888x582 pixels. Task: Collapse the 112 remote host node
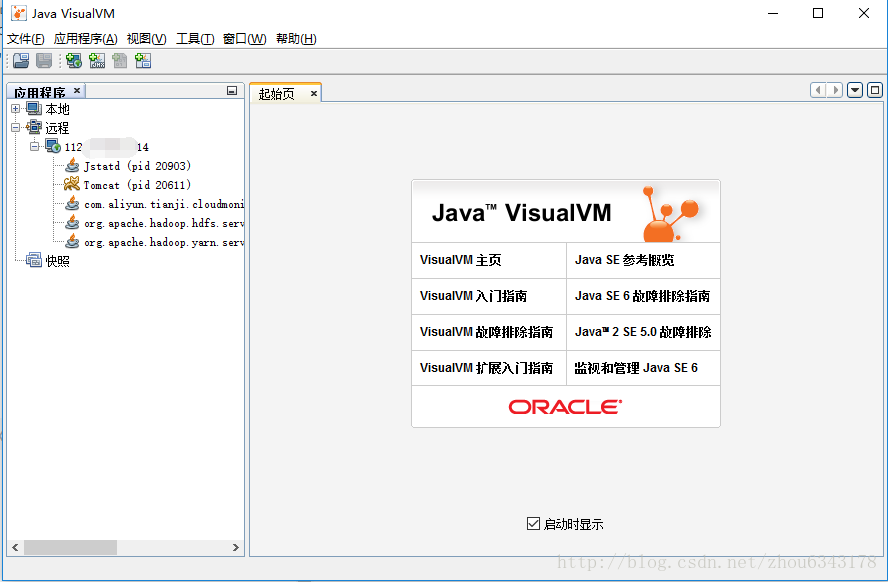35,146
